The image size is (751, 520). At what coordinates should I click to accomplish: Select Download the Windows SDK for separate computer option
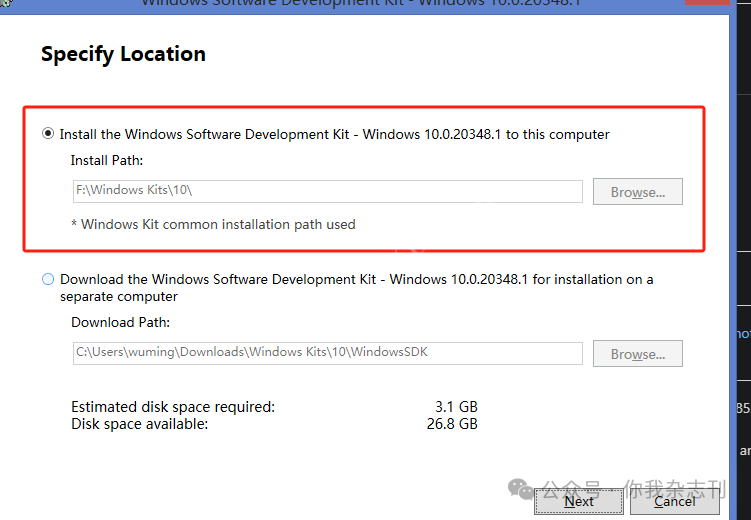click(48, 279)
